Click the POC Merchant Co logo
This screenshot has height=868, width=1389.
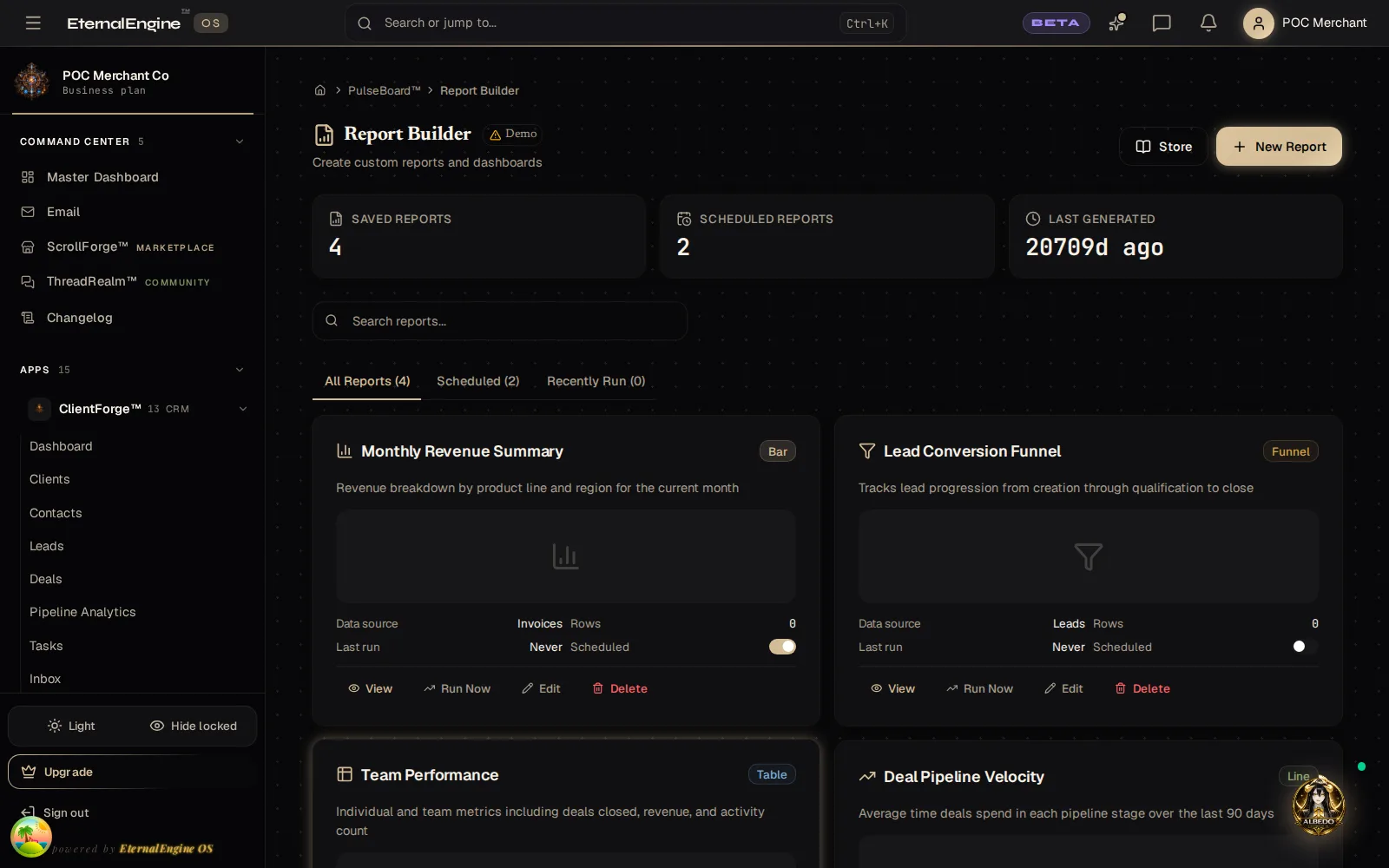point(32,82)
